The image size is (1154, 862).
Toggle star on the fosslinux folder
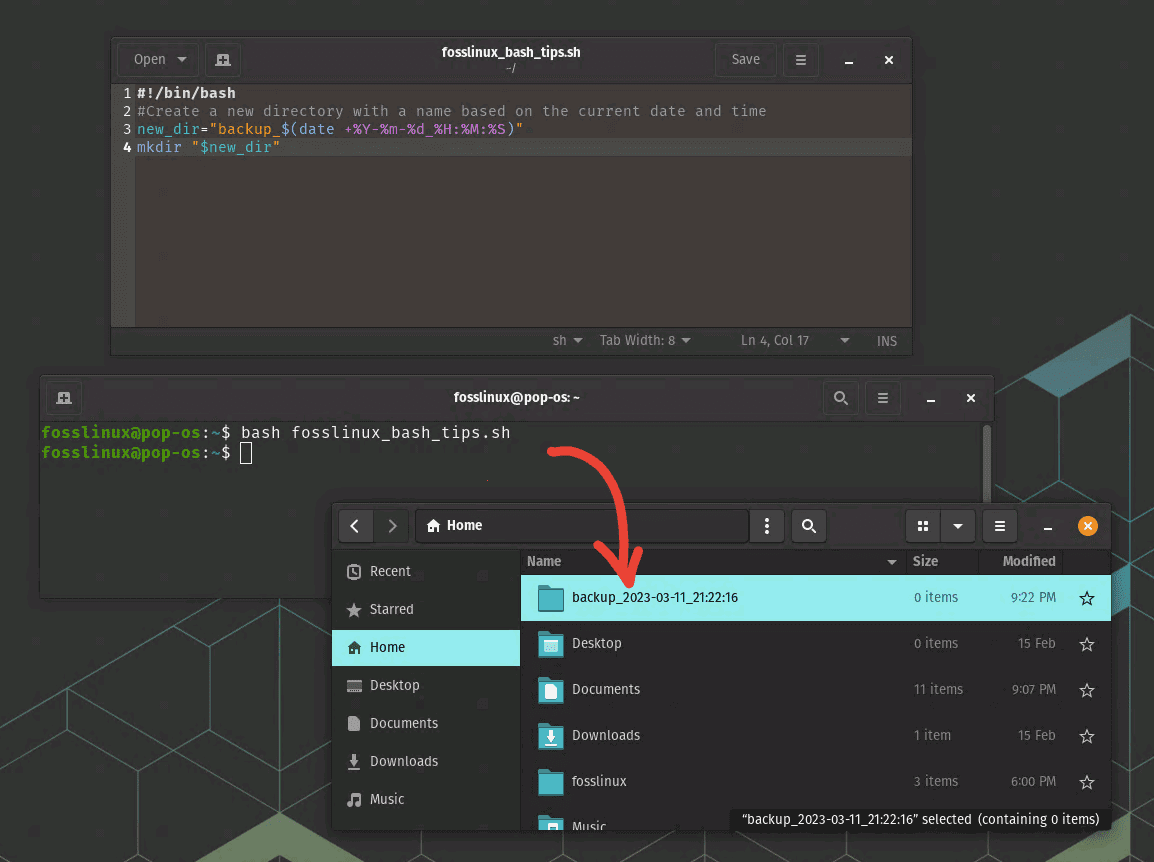(x=1087, y=782)
